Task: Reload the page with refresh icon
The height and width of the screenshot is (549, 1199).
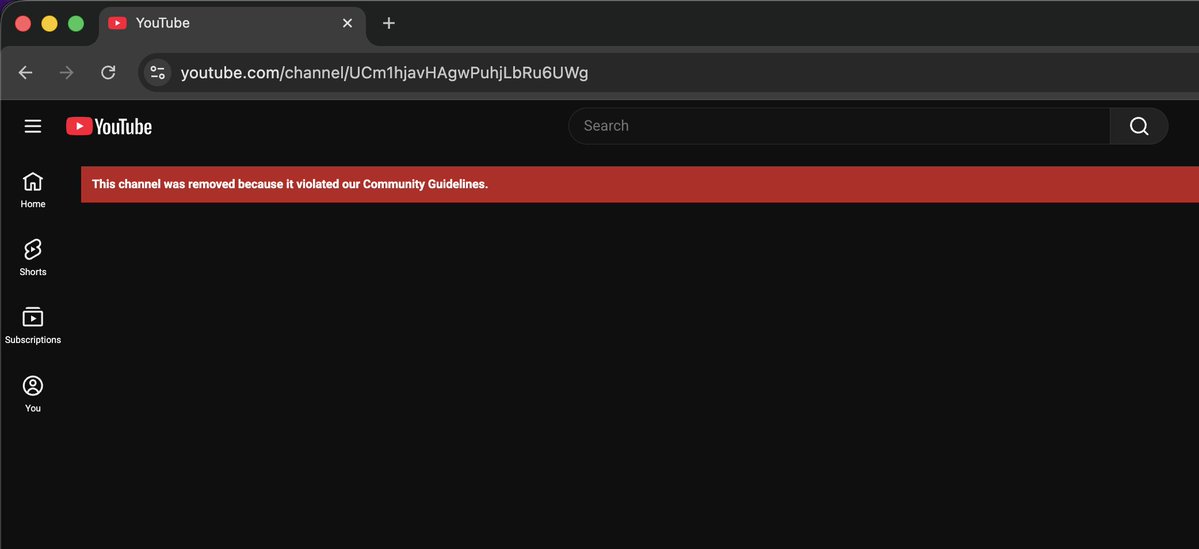Action: (x=109, y=73)
